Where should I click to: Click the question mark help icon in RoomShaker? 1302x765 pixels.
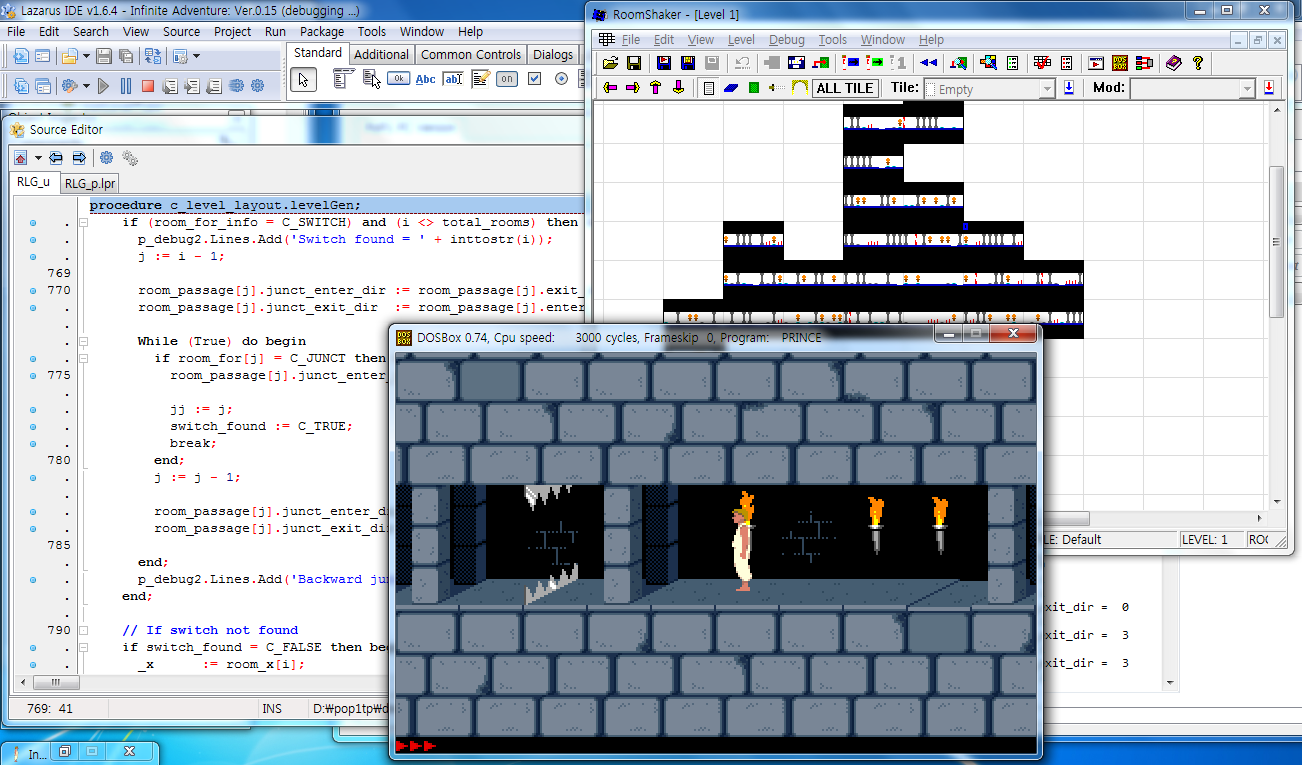coord(1198,62)
